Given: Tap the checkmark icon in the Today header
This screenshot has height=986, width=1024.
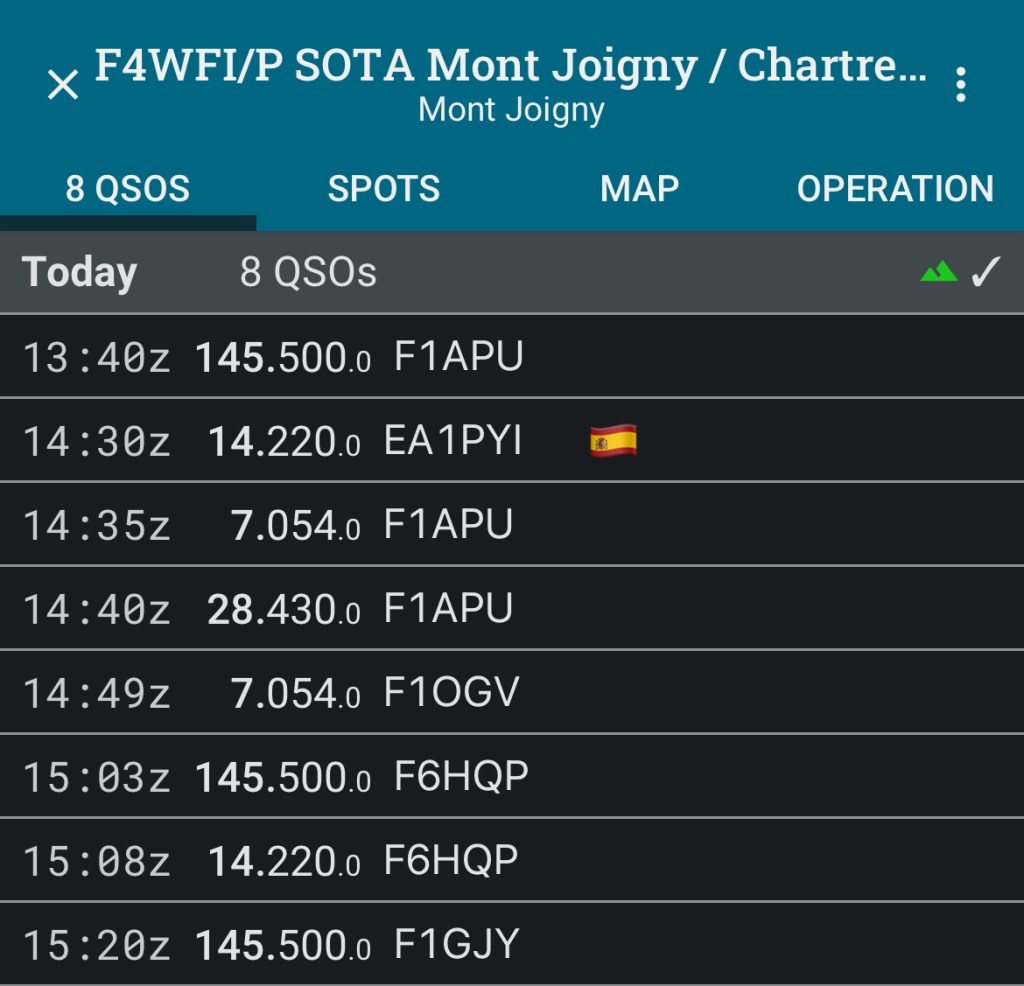Looking at the screenshot, I should coord(986,271).
